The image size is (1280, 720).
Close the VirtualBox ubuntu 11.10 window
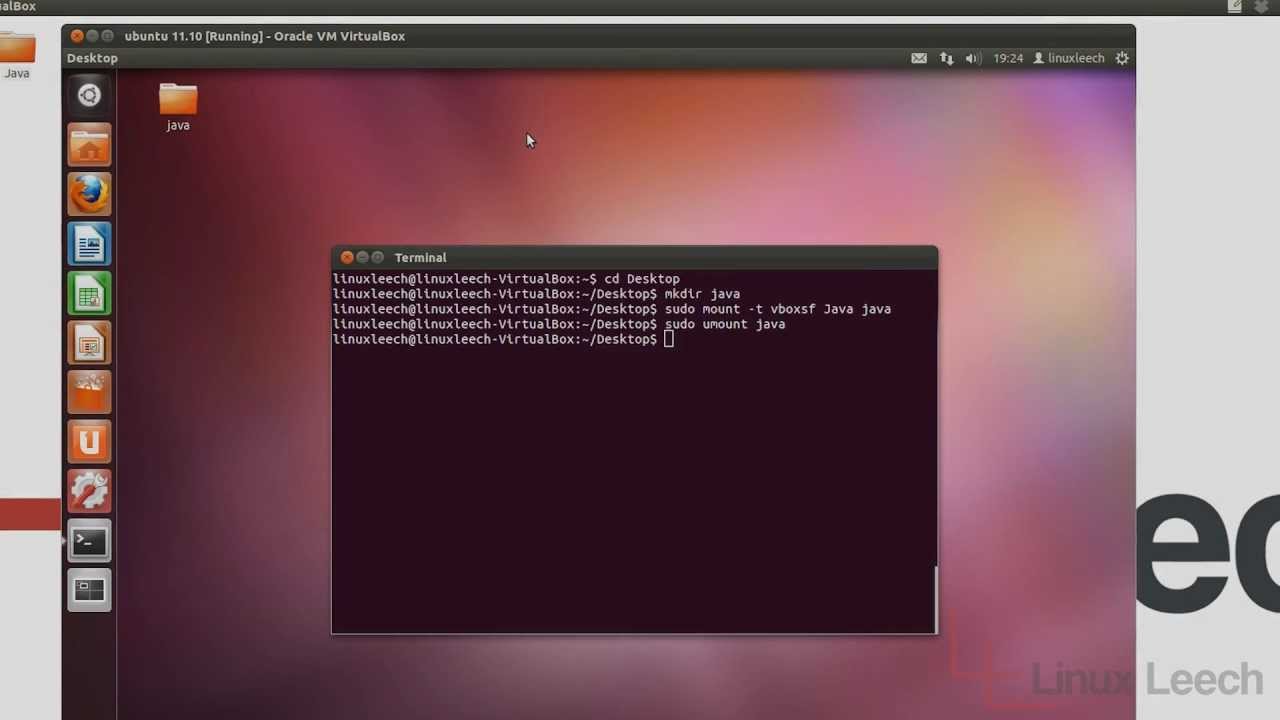77,36
